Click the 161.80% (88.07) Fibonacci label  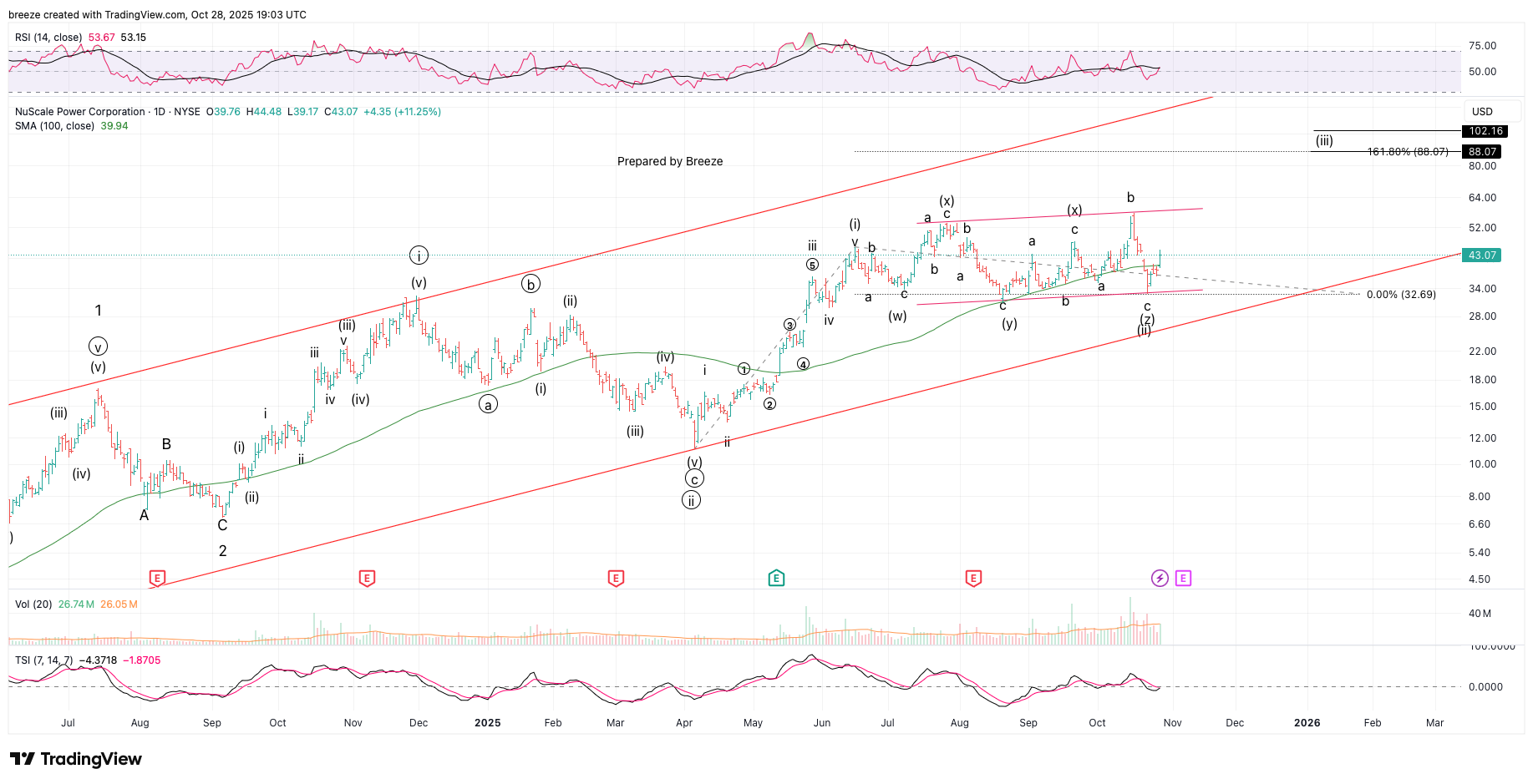pos(1408,152)
